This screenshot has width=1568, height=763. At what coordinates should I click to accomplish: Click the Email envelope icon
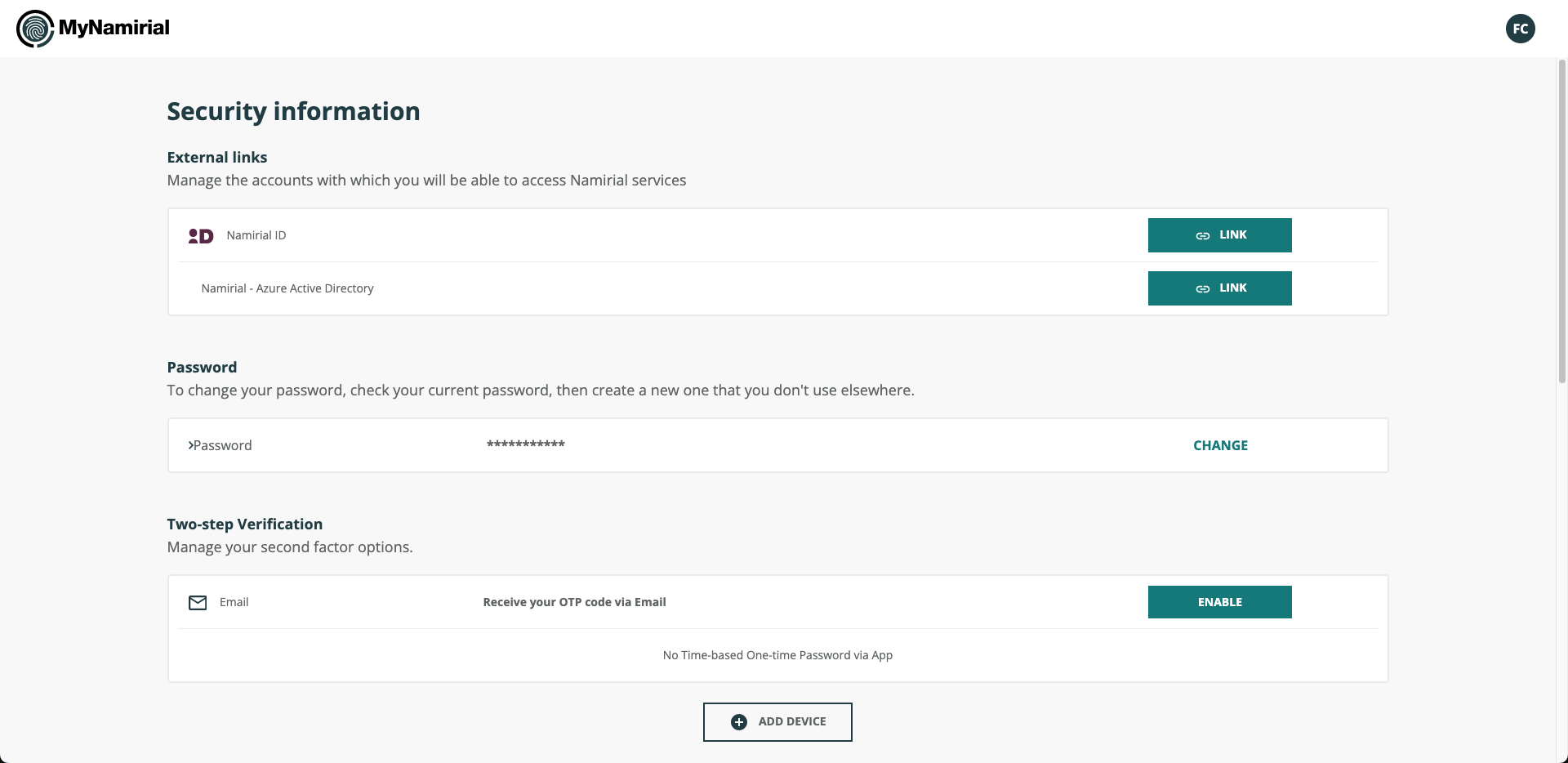click(198, 603)
